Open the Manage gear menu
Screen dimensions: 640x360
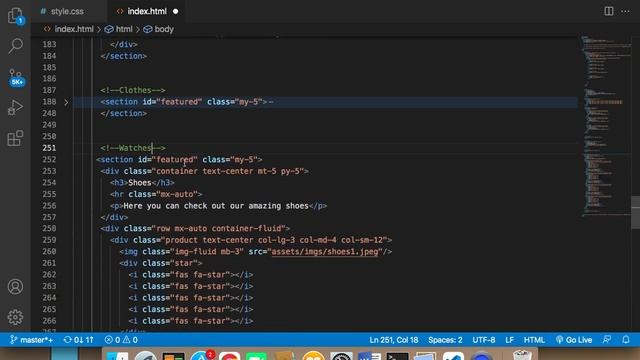tap(16, 317)
